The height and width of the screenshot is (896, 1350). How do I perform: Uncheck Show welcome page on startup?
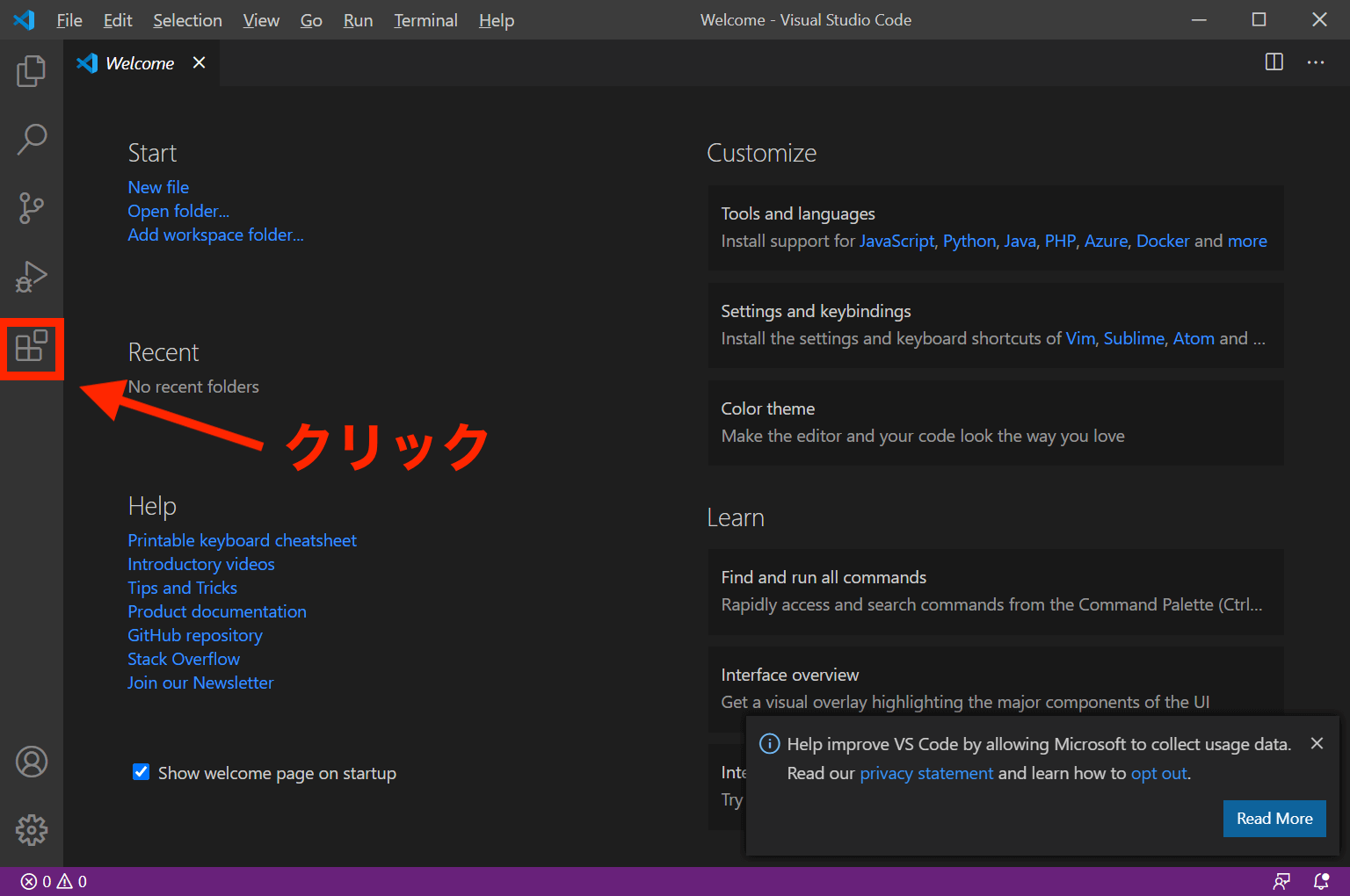coord(142,772)
